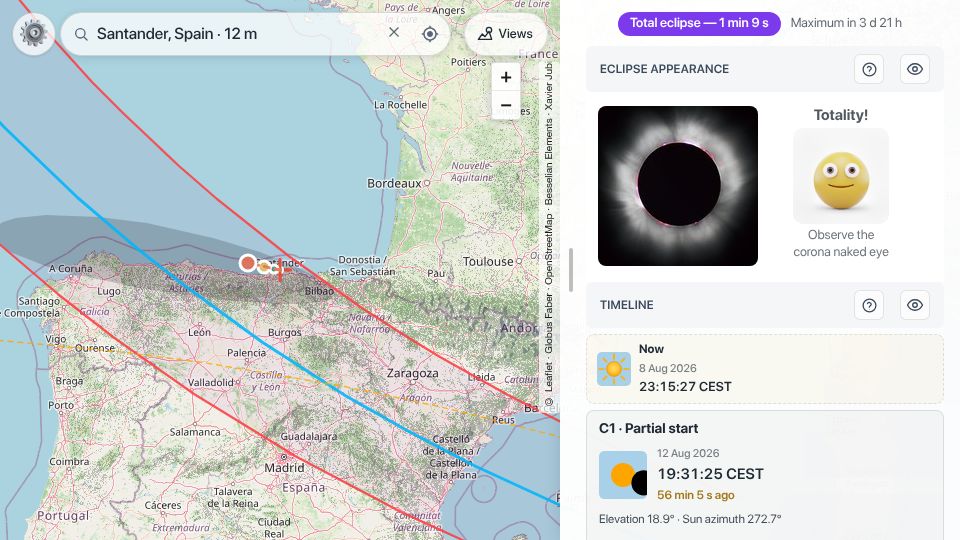Click the '19:31:25 CEST' time
This screenshot has width=960, height=540.
pyautogui.click(x=710, y=474)
